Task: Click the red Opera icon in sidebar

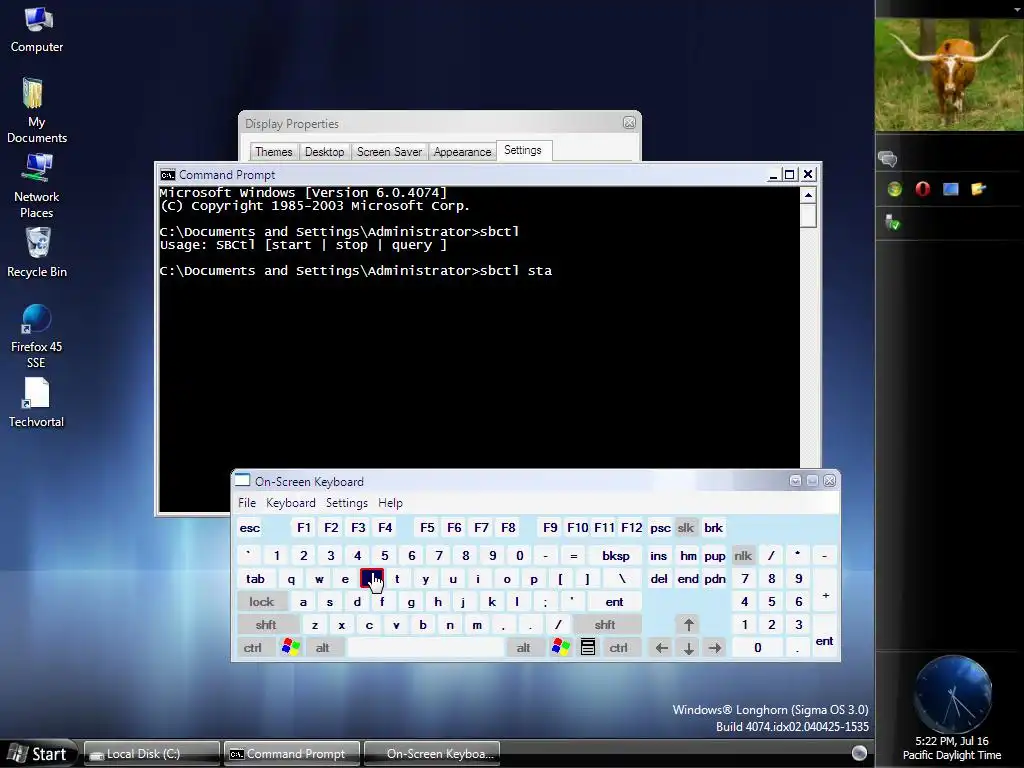Action: click(922, 189)
